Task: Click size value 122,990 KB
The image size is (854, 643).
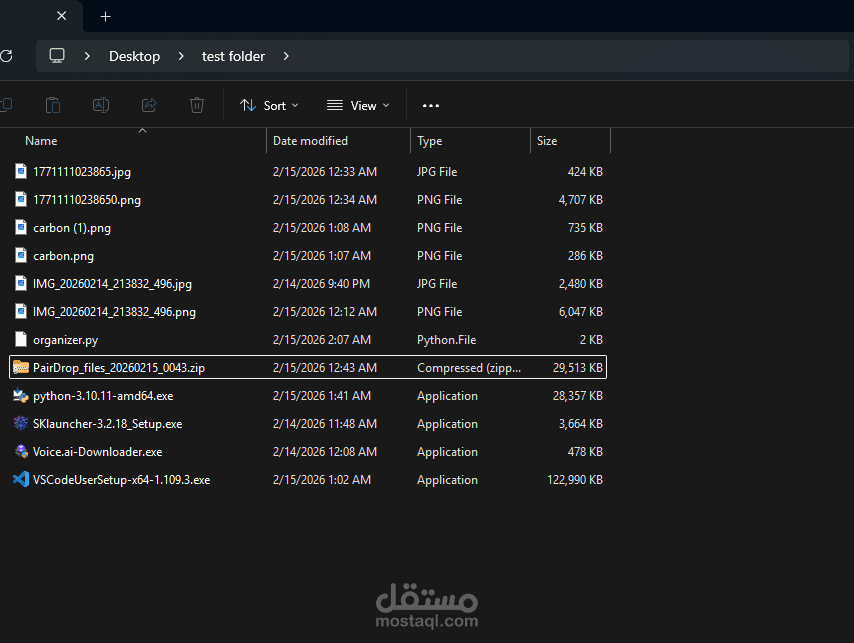Action: pos(575,480)
